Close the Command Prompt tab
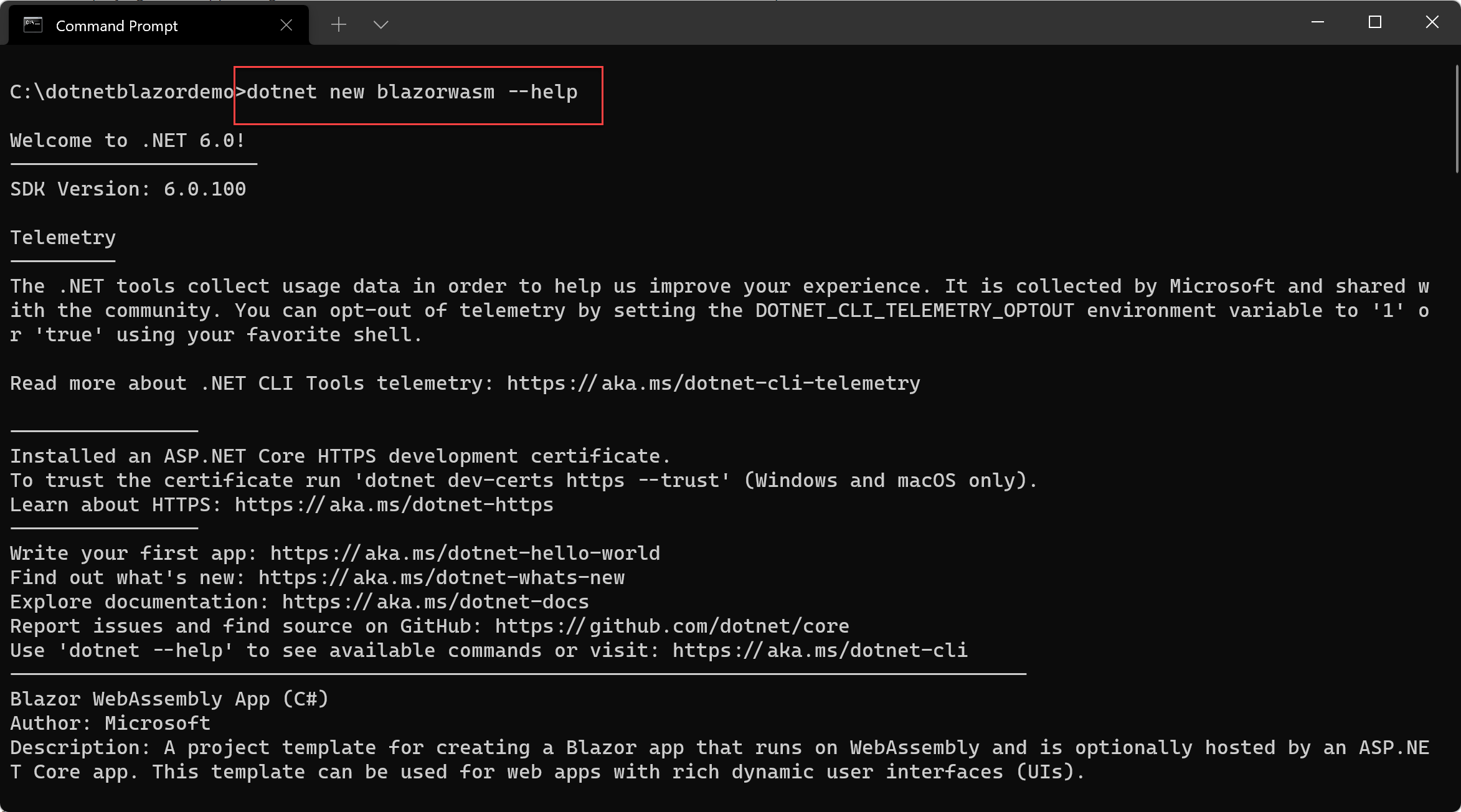 pyautogui.click(x=286, y=25)
